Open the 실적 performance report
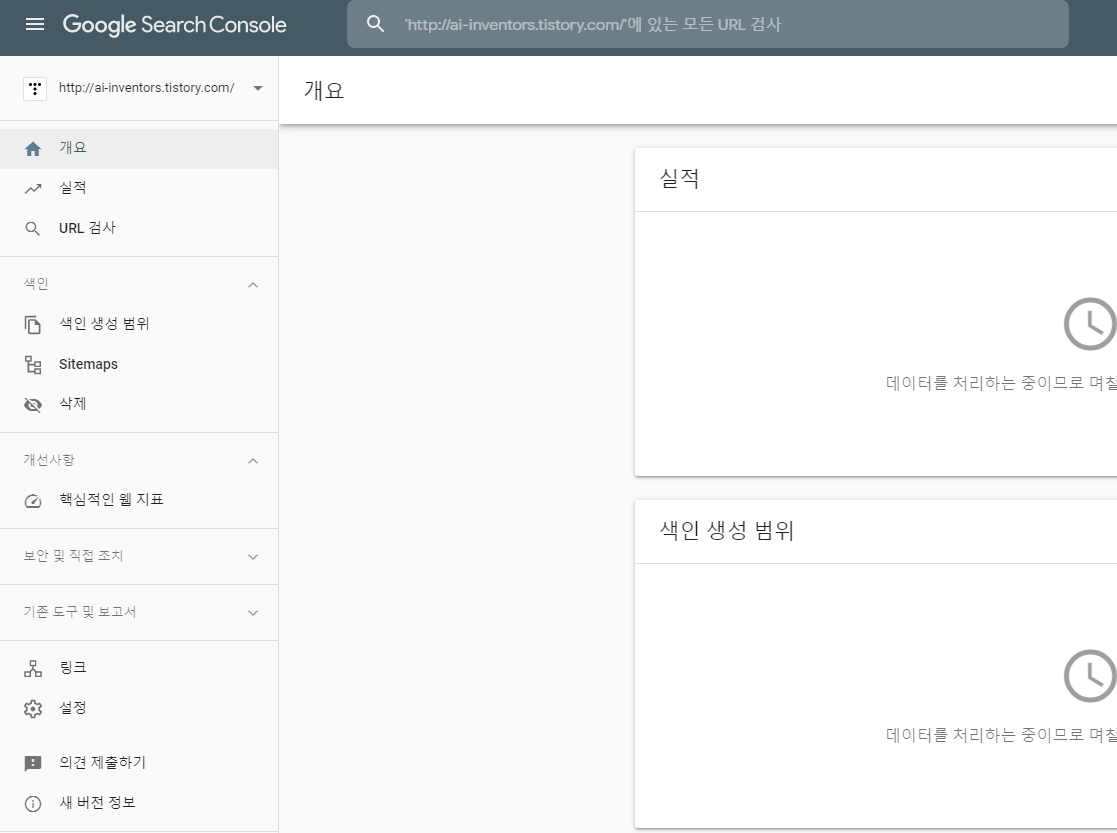 point(139,188)
